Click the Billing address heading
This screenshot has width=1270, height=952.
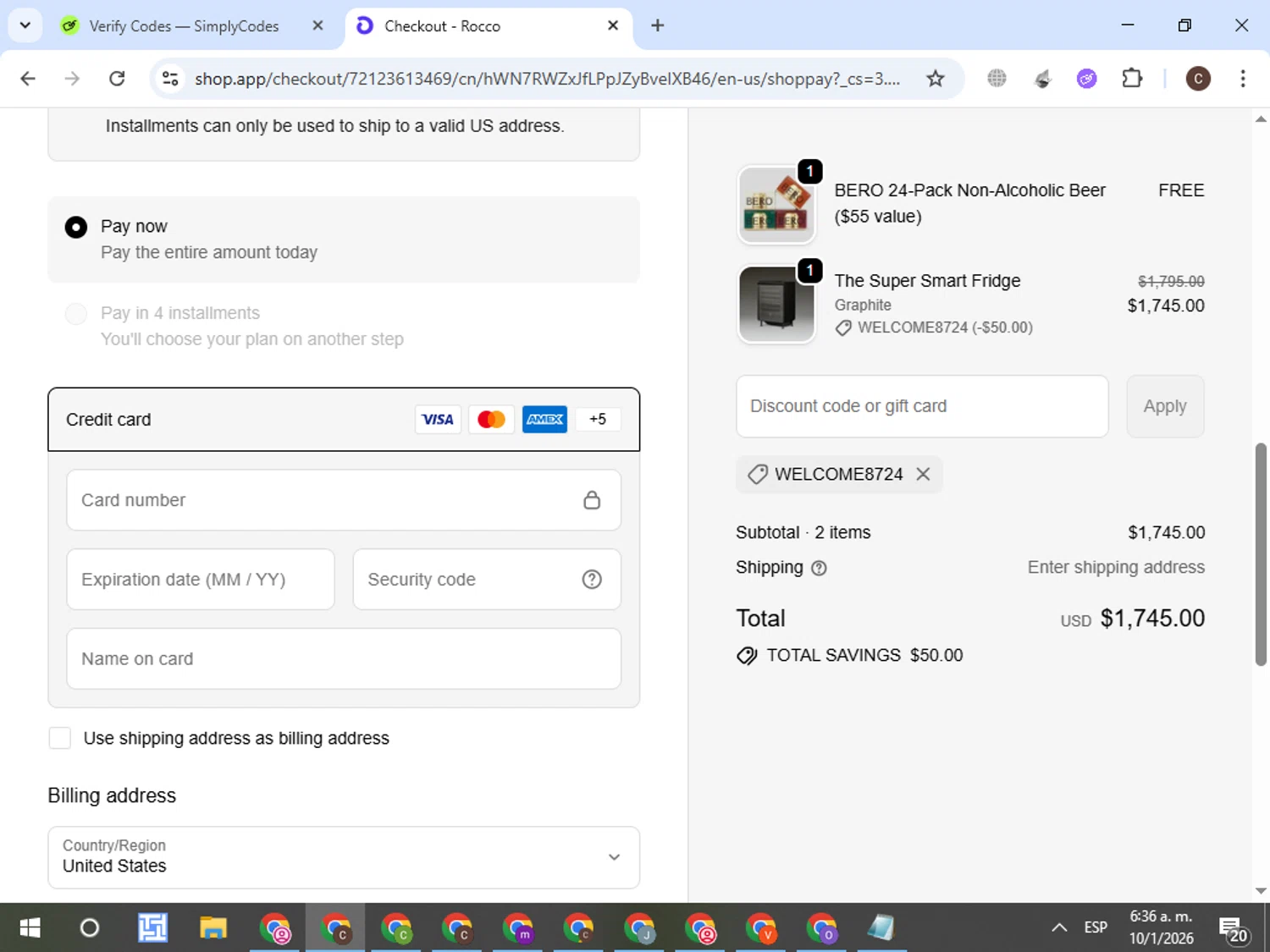112,795
